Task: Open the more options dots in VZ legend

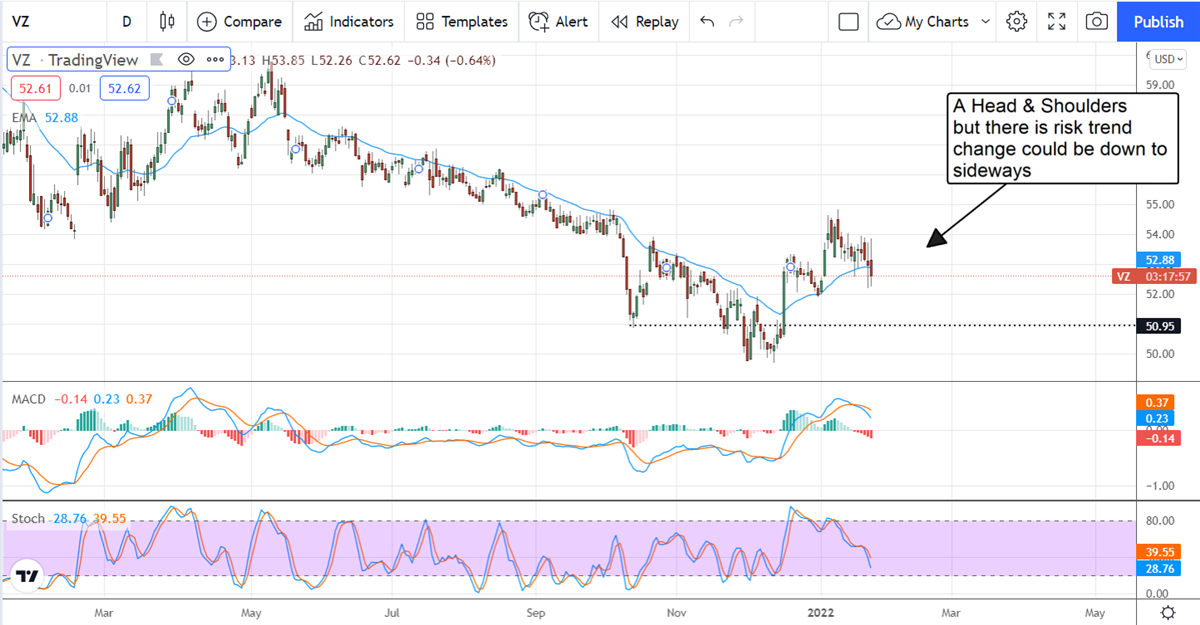Action: (x=215, y=59)
